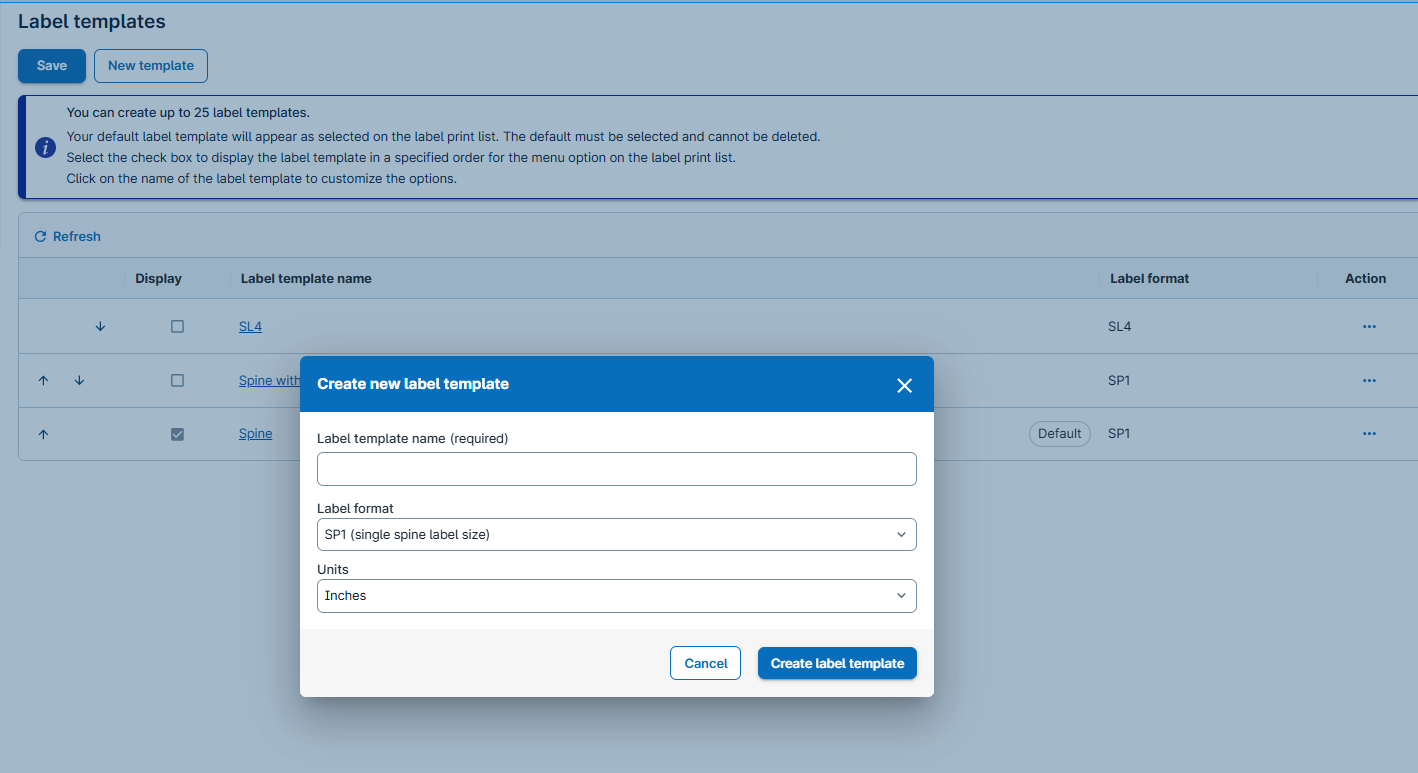
Task: Click the move down arrow for Spine with row
Action: click(80, 380)
